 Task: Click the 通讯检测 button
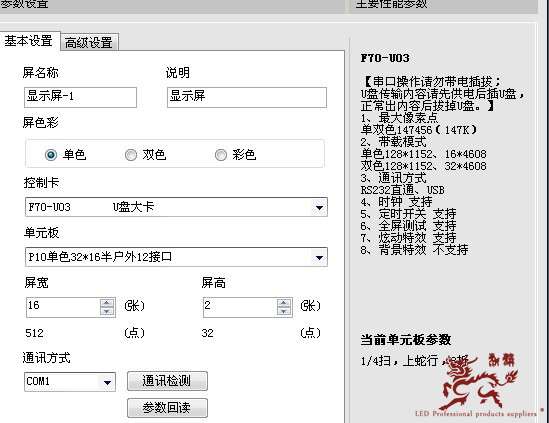pyautogui.click(x=167, y=381)
